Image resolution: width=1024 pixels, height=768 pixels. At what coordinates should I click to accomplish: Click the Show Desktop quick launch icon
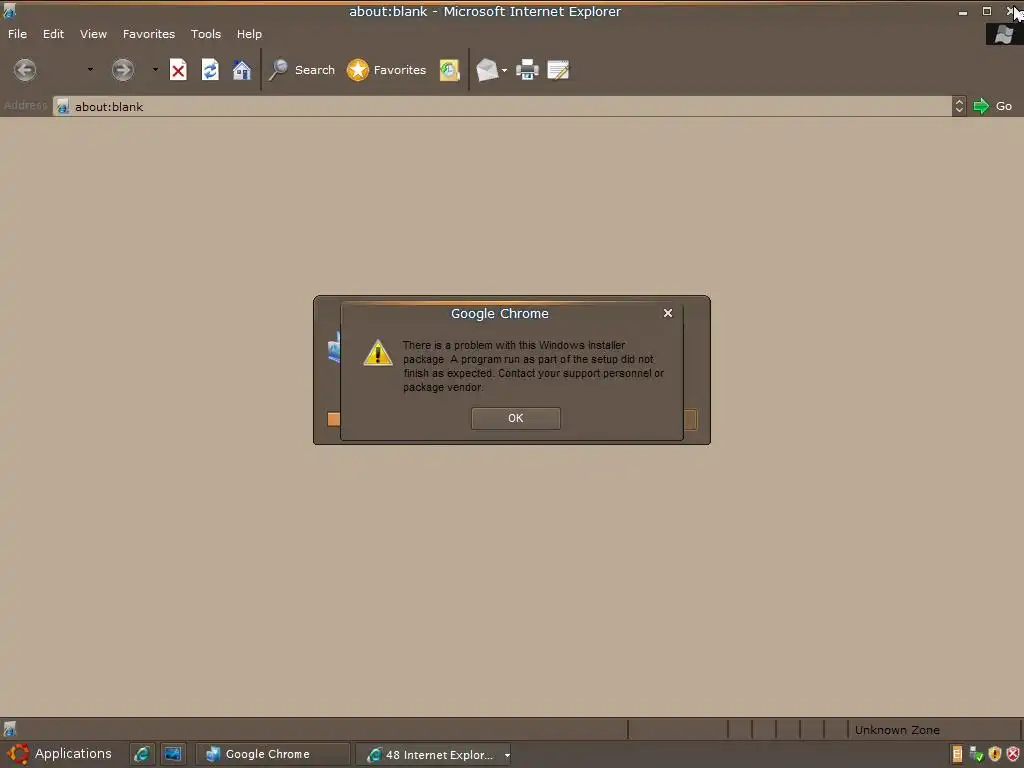point(173,754)
